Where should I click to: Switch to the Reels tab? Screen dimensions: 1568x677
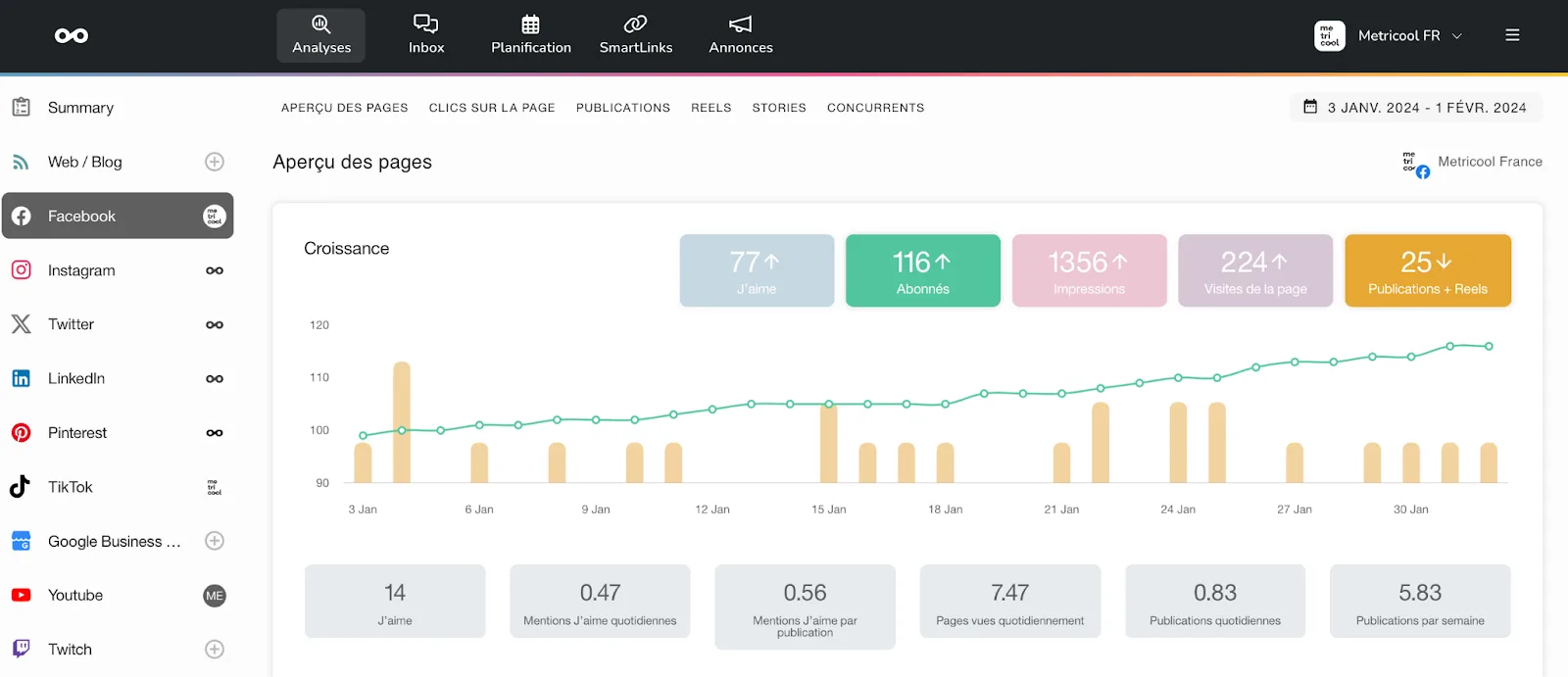point(710,108)
